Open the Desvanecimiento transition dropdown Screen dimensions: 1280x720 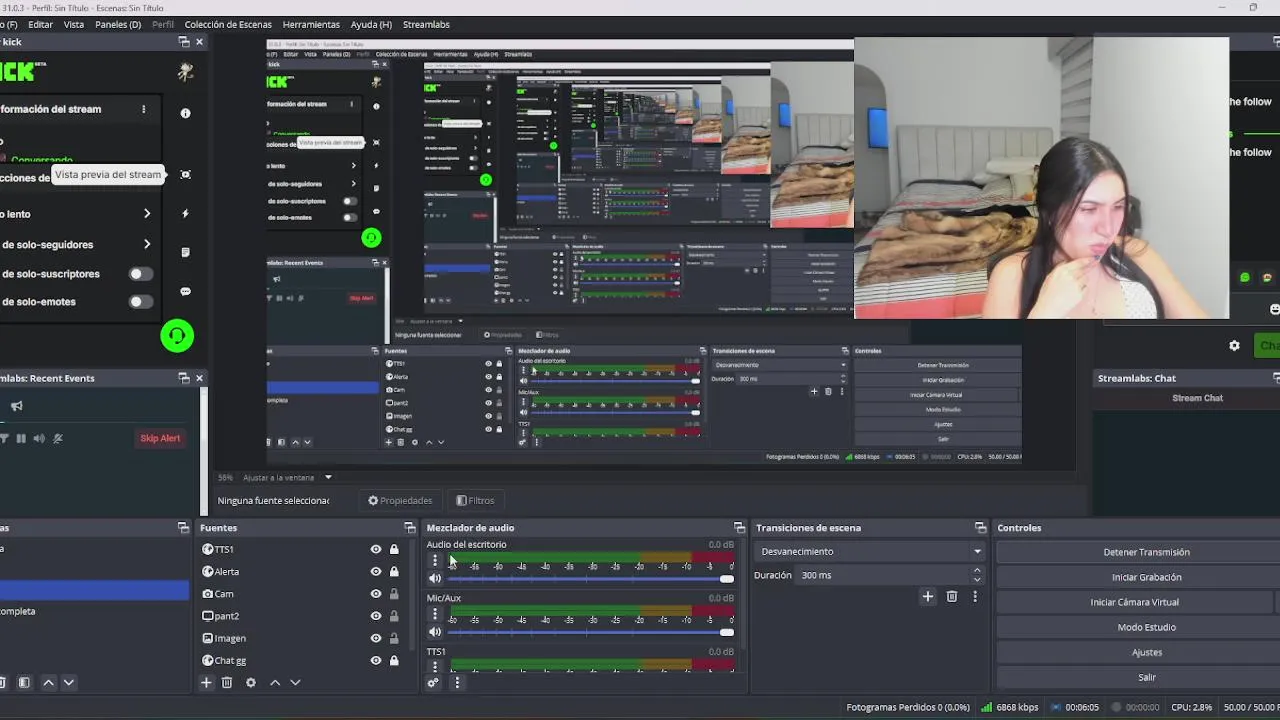coord(869,551)
